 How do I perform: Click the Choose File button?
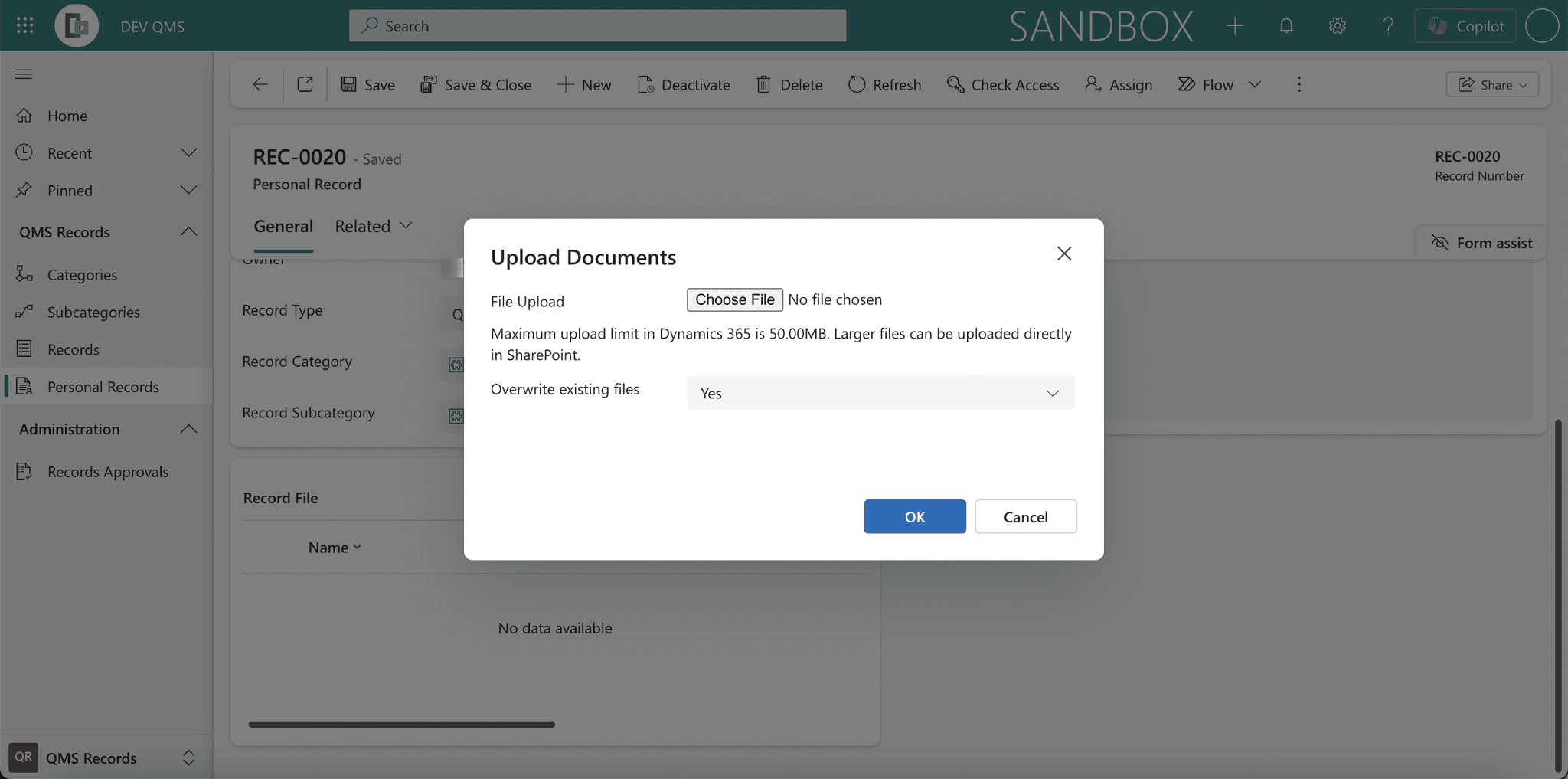[735, 299]
